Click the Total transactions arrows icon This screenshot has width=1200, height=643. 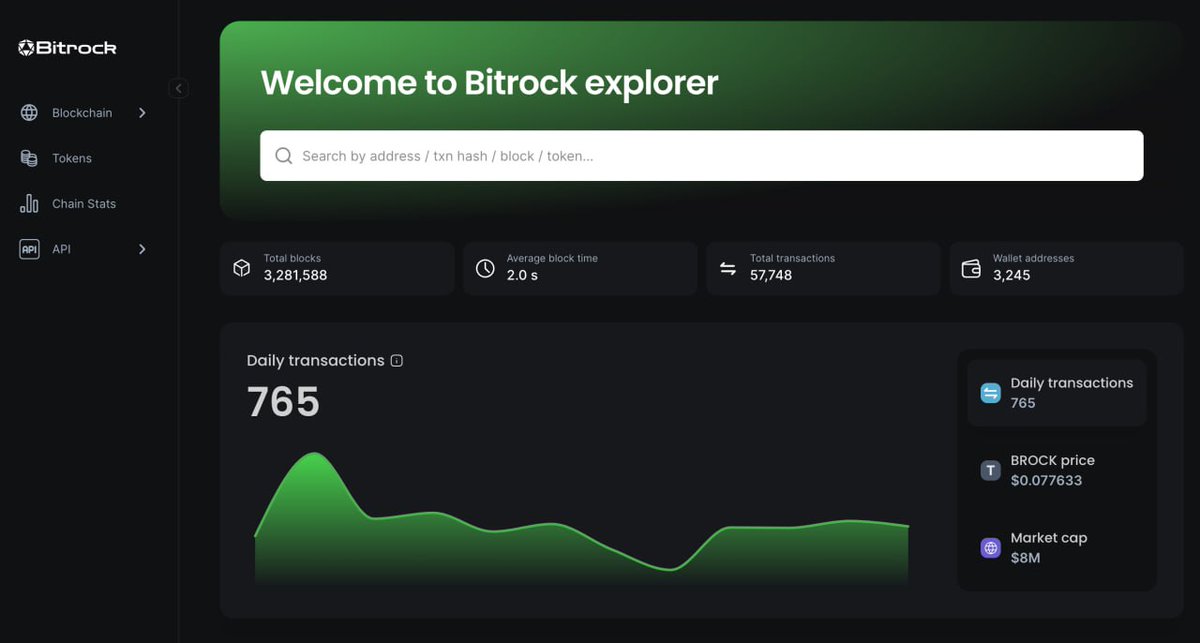[728, 268]
